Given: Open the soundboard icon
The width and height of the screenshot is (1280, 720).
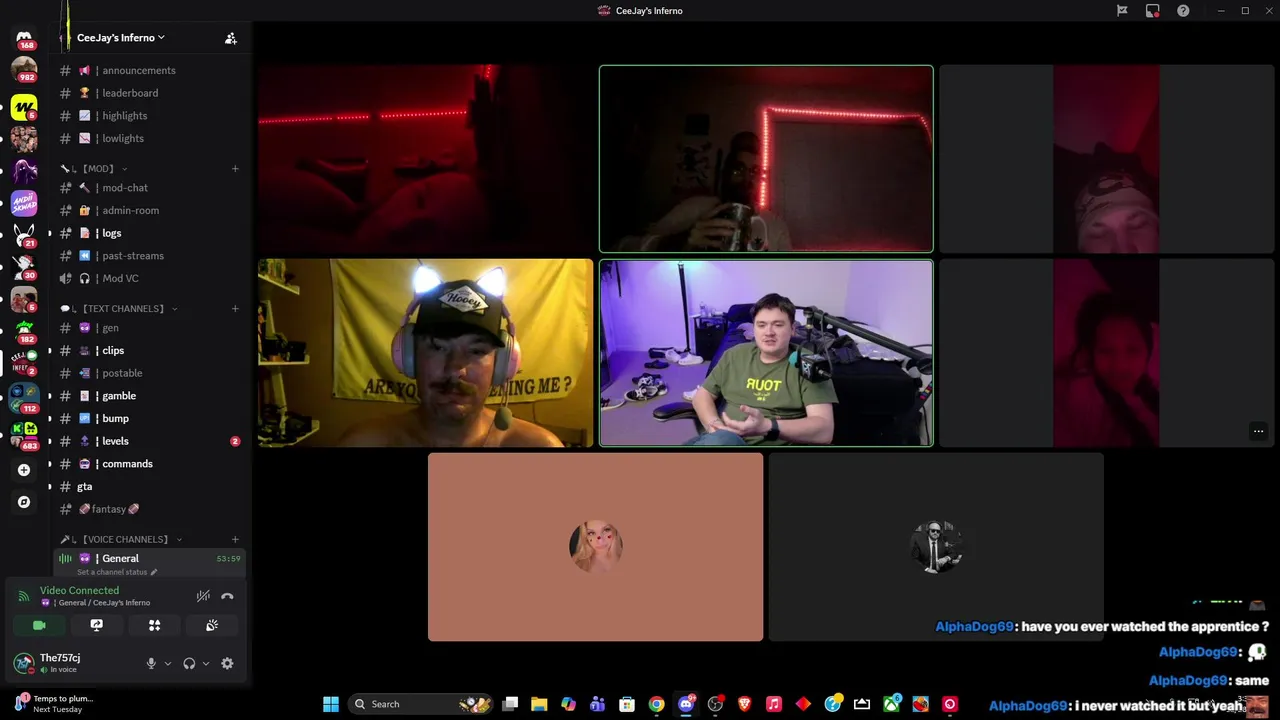Looking at the screenshot, I should pos(212,625).
